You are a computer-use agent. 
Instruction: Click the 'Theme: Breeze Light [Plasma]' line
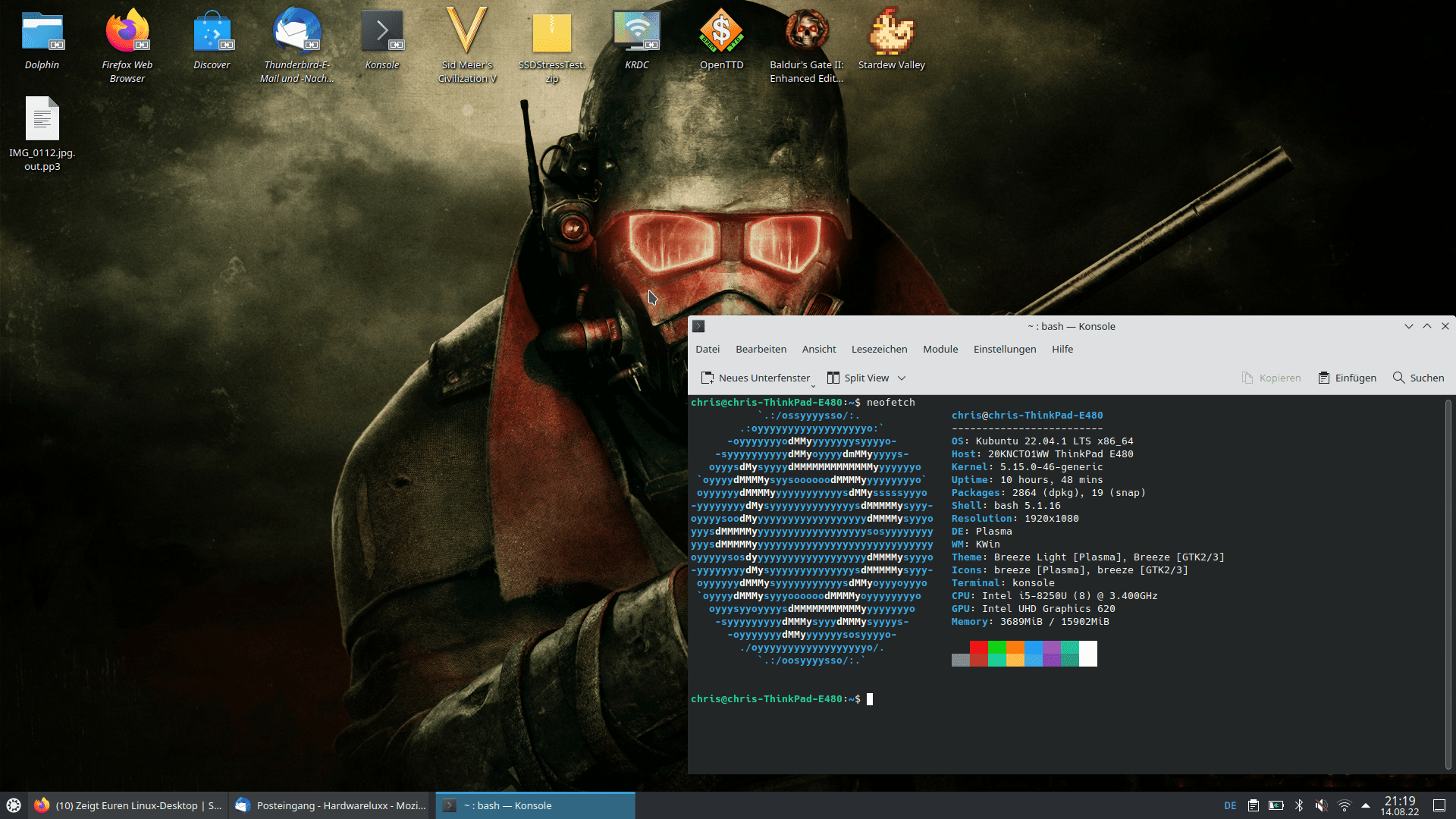point(1088,557)
